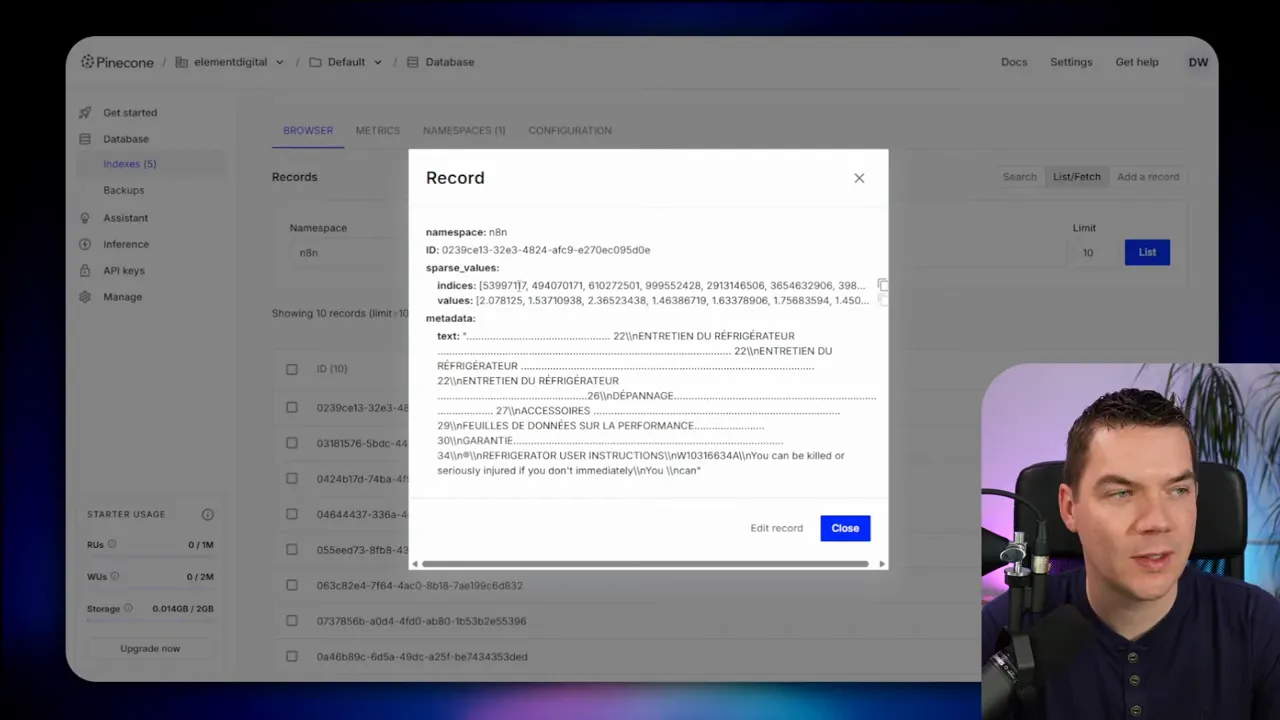The image size is (1280, 720).
Task: Toggle the select-all ID checkbox
Action: [292, 369]
